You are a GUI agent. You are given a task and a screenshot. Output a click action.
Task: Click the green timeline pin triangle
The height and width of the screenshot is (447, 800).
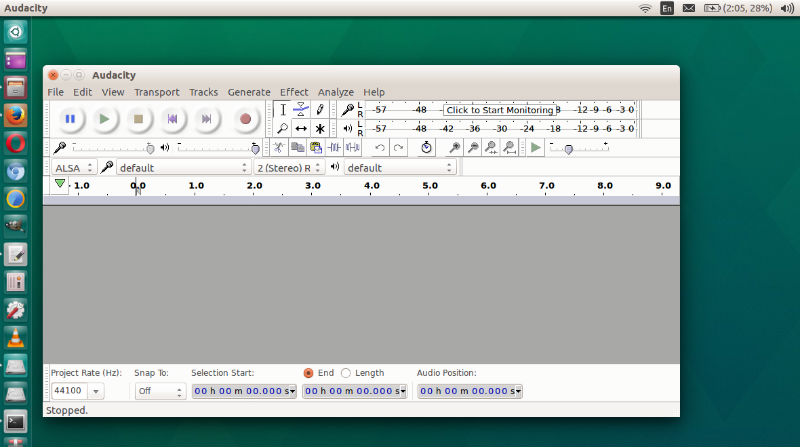pyautogui.click(x=60, y=184)
